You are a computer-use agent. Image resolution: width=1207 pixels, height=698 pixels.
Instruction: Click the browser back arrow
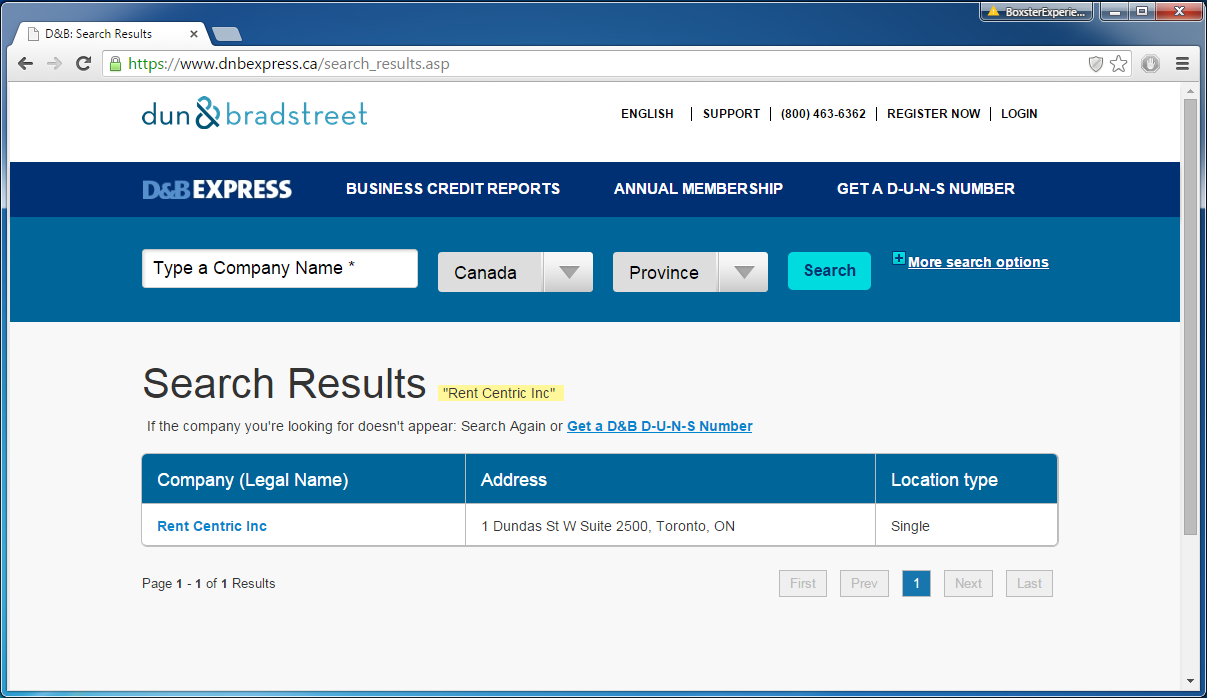click(x=26, y=63)
